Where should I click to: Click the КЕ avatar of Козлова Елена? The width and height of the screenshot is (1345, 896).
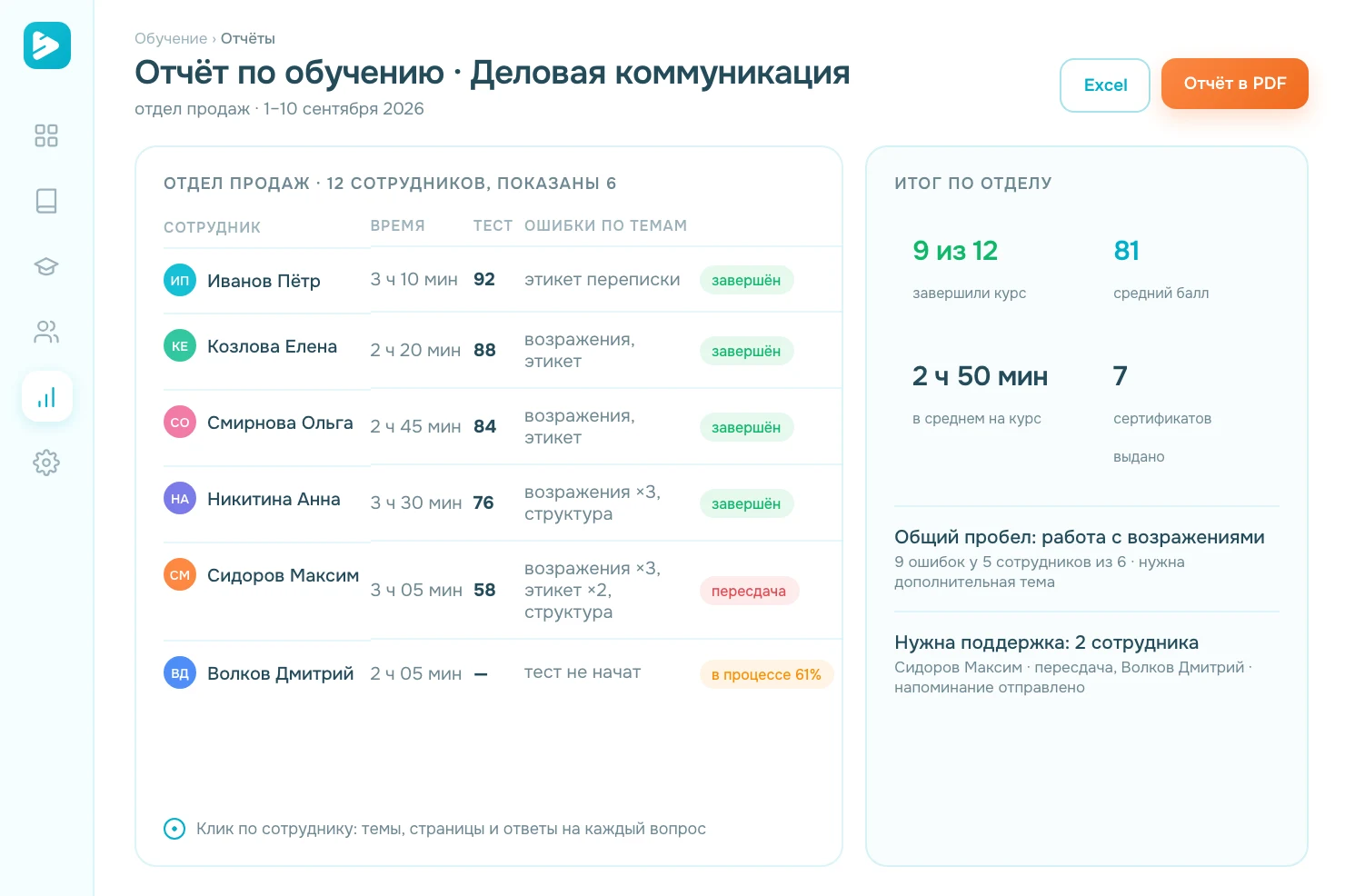(x=180, y=345)
